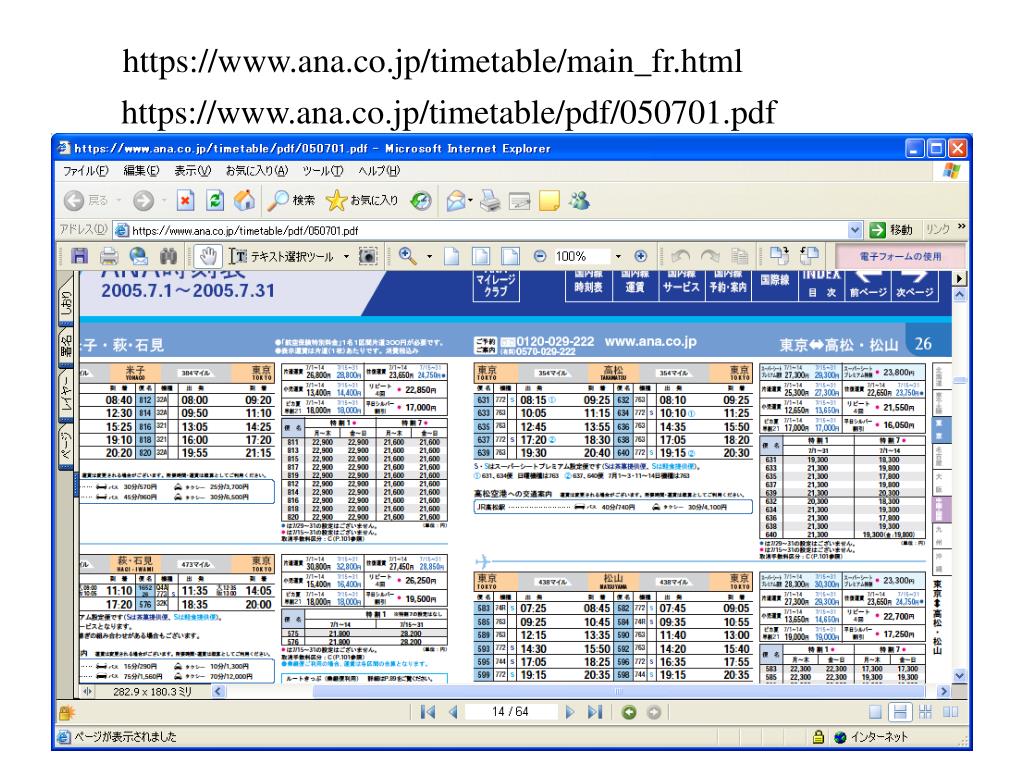This screenshot has width=1024, height=768.
Task: Expand the Links toolbar chevron
Action: point(961,227)
